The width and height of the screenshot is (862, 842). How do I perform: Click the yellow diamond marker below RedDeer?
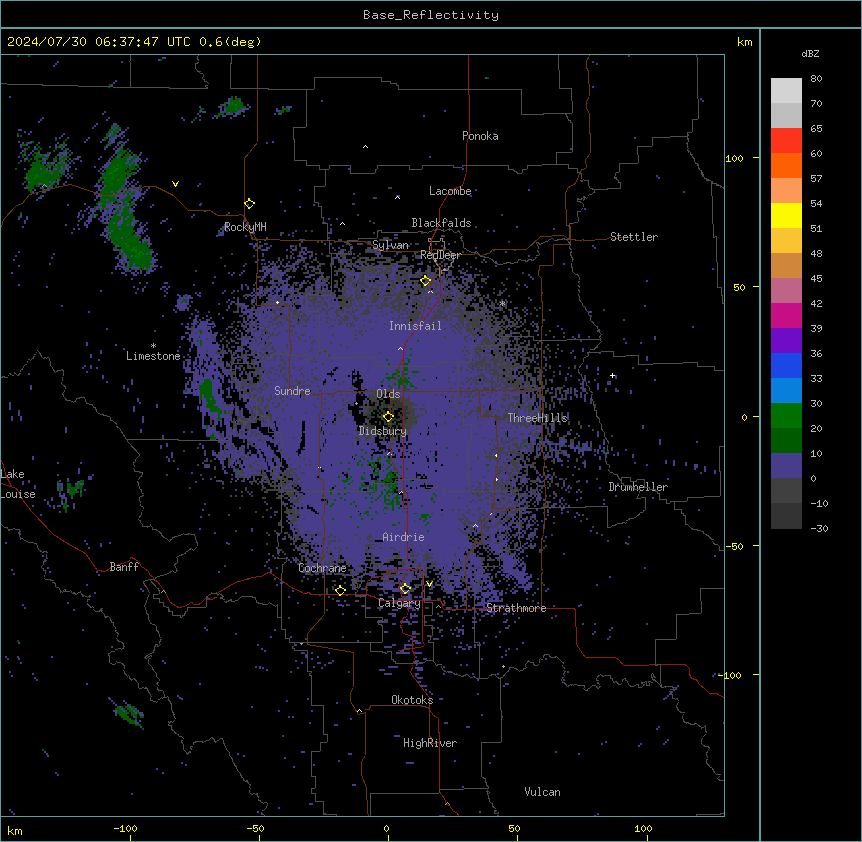click(425, 280)
